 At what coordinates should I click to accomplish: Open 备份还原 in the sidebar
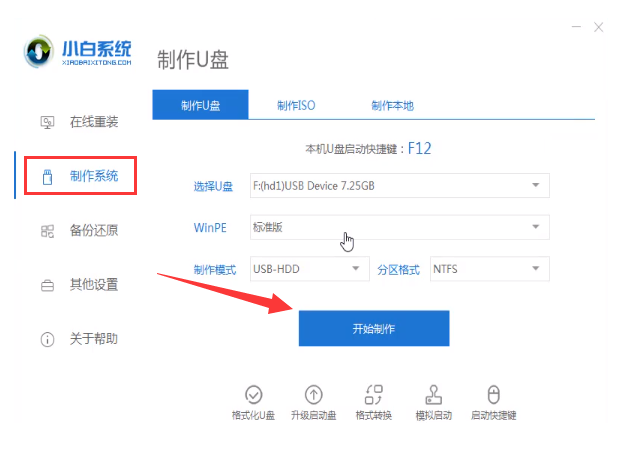pos(79,230)
